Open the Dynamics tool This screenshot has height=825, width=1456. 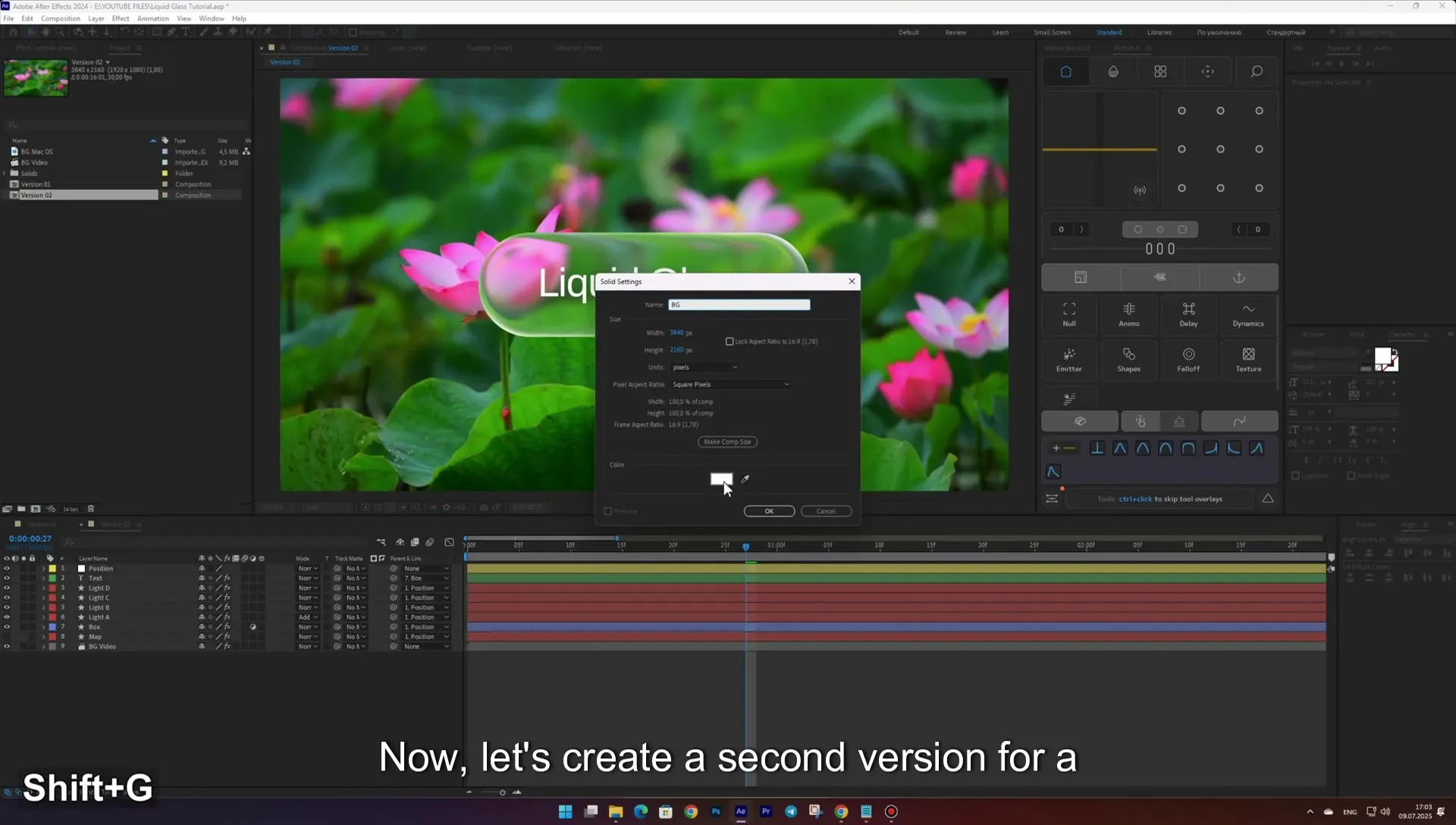1248,314
